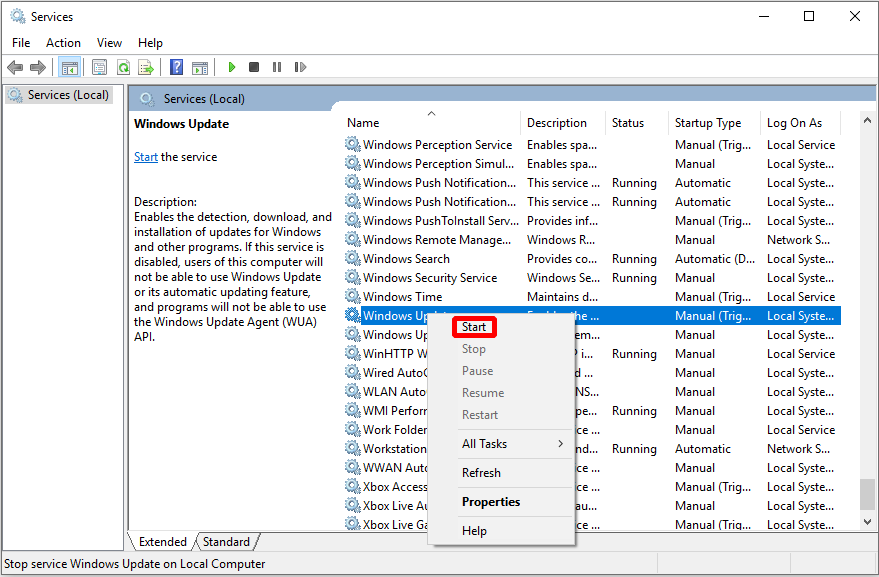Viewport: 879px width, 577px height.
Task: Select the Windows Perception Service row
Action: 591,145
